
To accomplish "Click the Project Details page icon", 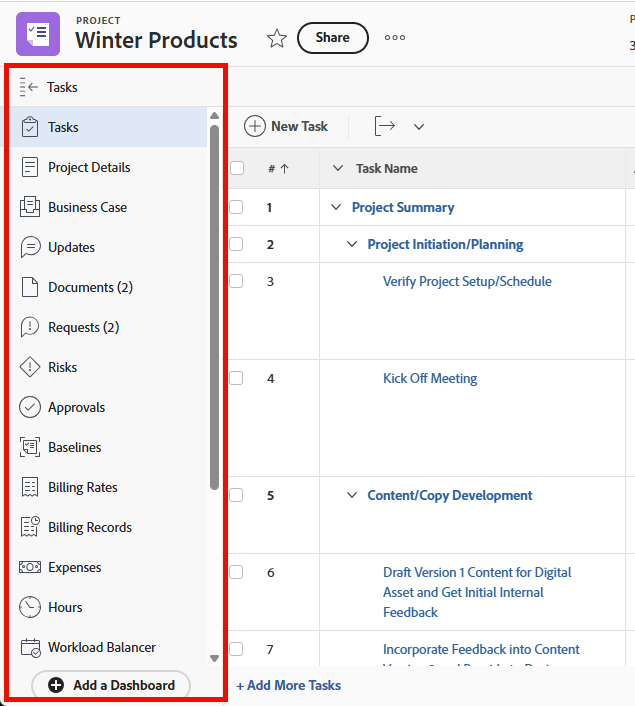I will pos(30,167).
